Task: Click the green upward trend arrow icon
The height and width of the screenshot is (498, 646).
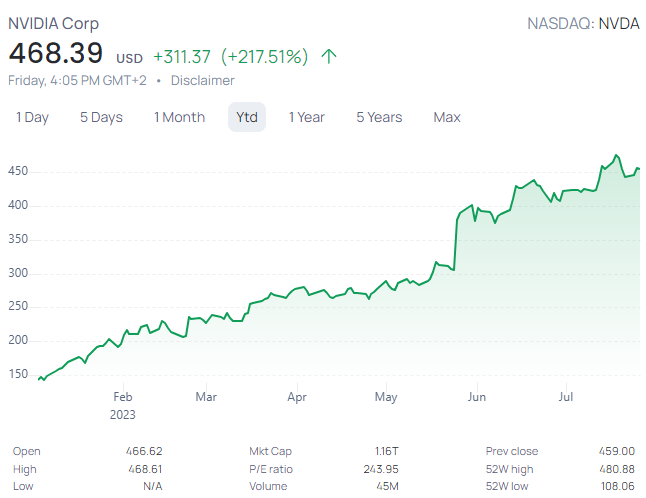Action: (x=329, y=56)
